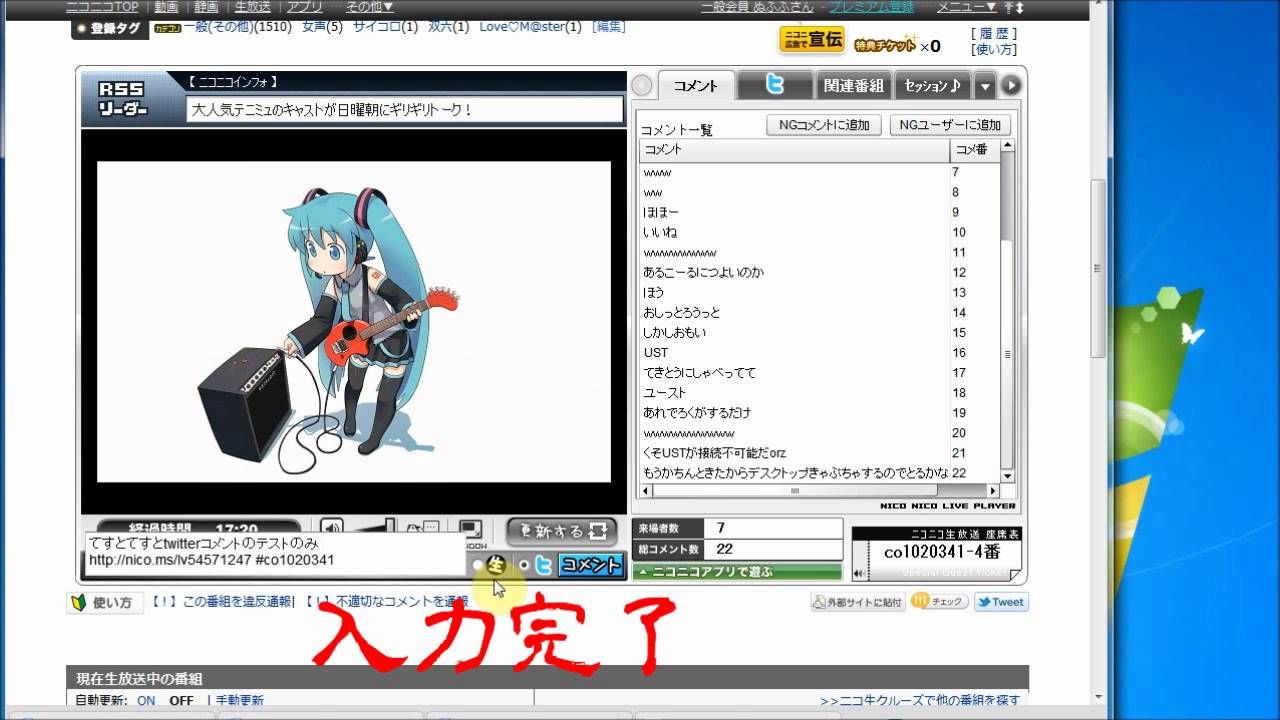Open the tab overflow dropdown arrow
Image resolution: width=1280 pixels, height=720 pixels.
[985, 86]
